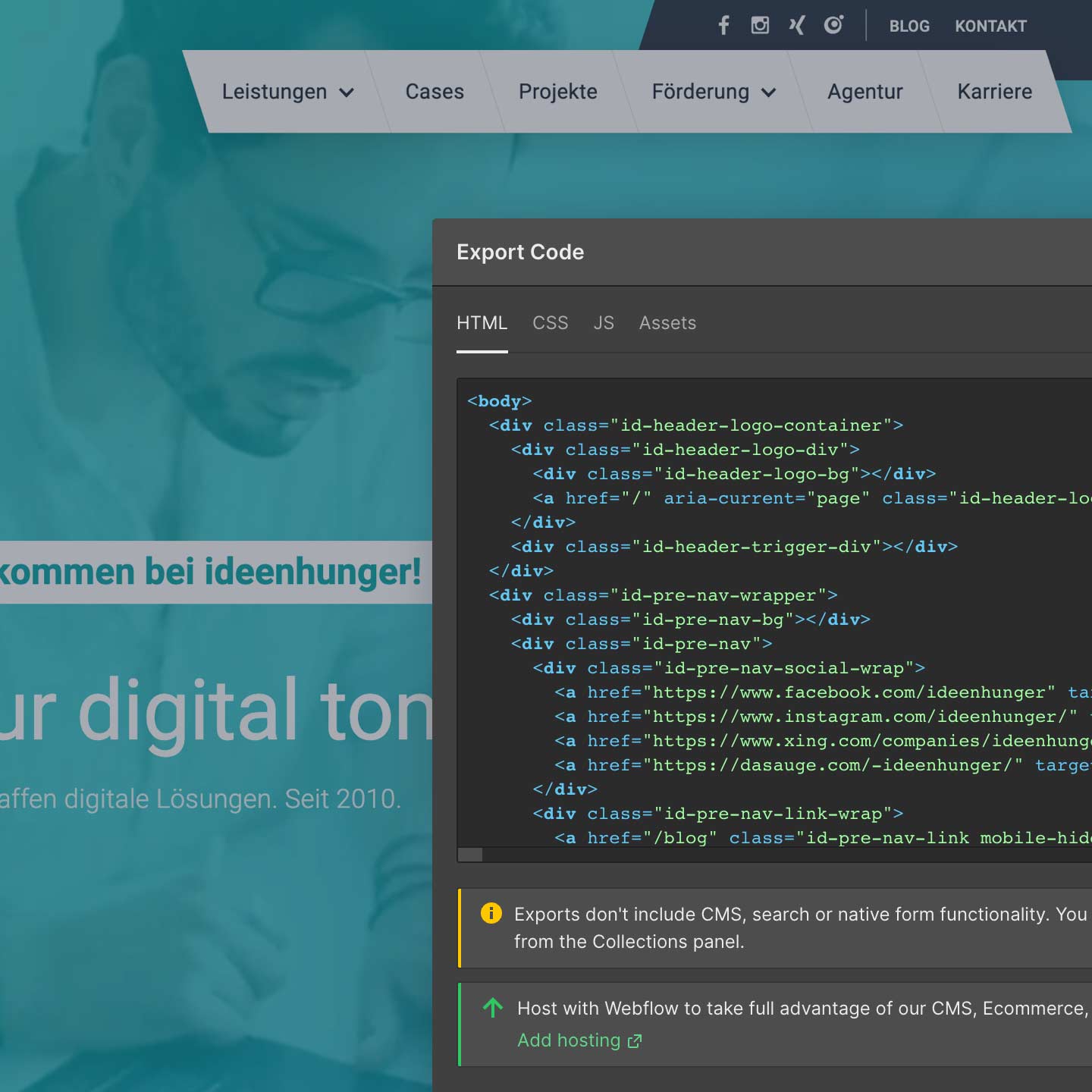Visit the Karriere page
The height and width of the screenshot is (1092, 1092).
pyautogui.click(x=995, y=92)
